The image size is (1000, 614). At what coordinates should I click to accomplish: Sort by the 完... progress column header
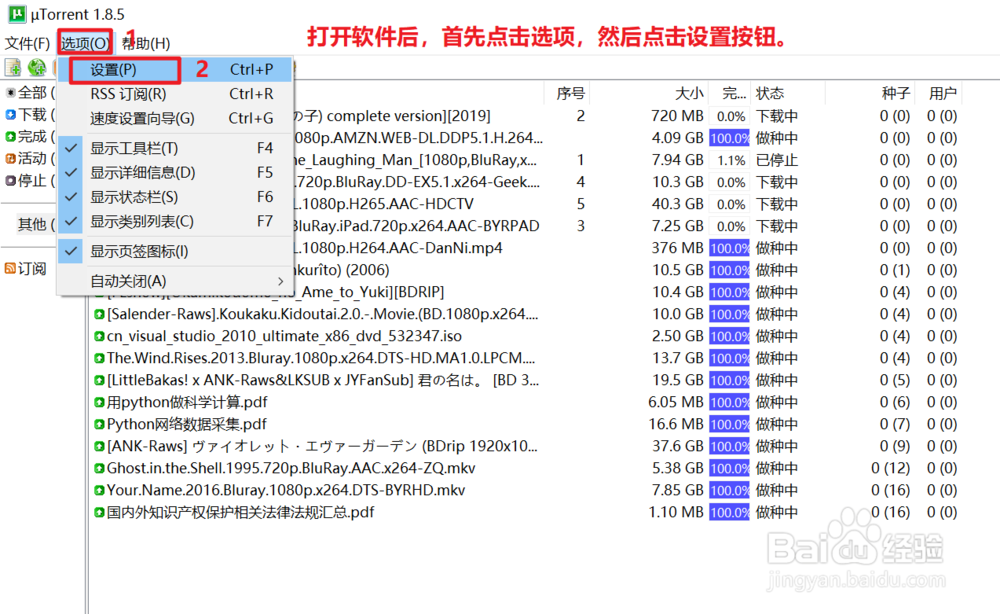[x=733, y=93]
